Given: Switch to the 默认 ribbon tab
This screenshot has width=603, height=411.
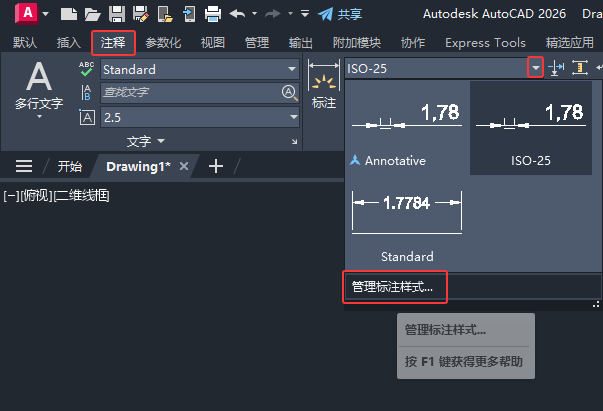Looking at the screenshot, I should pyautogui.click(x=25, y=43).
